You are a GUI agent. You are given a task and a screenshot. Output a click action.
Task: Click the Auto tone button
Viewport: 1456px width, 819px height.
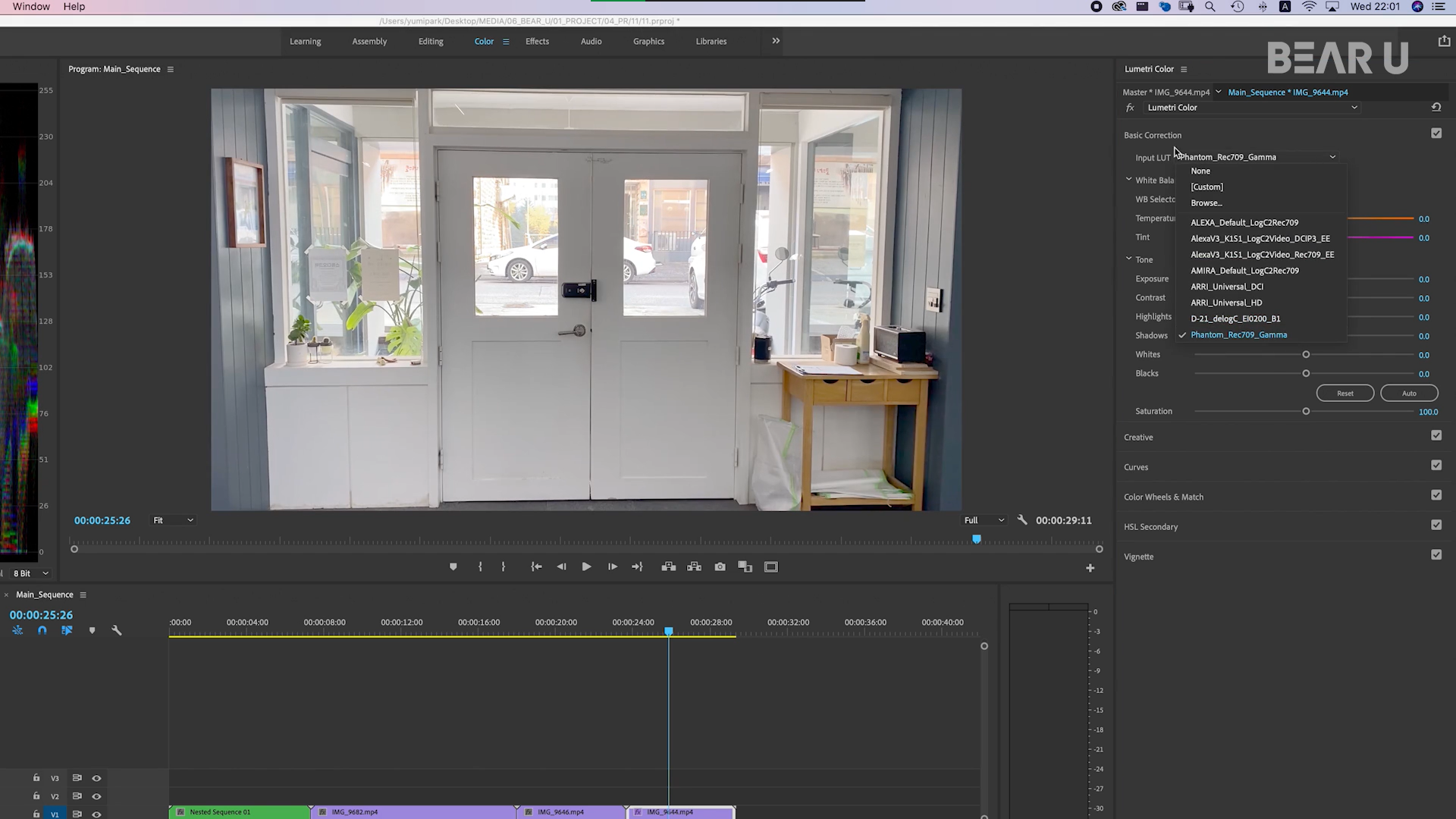(x=1409, y=394)
